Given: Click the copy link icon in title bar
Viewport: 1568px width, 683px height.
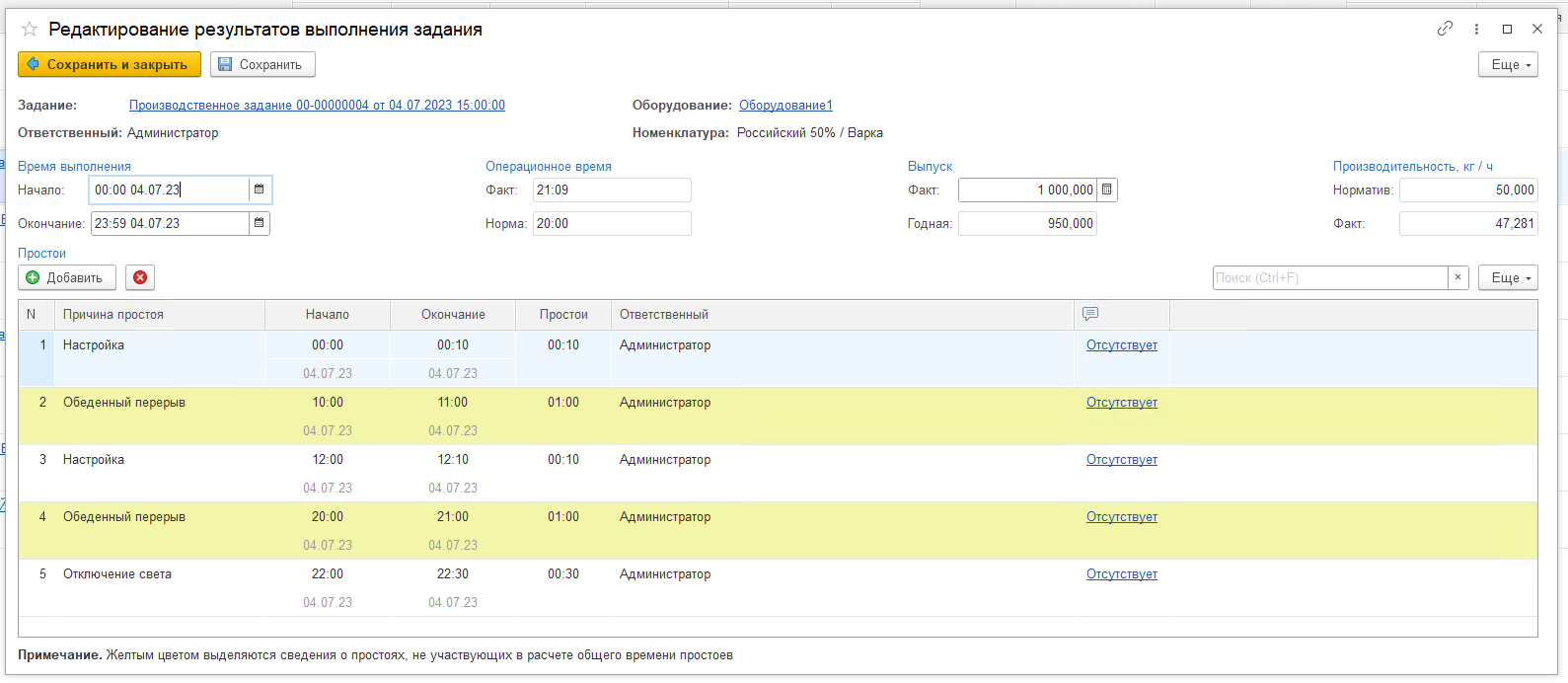Looking at the screenshot, I should [x=1445, y=29].
